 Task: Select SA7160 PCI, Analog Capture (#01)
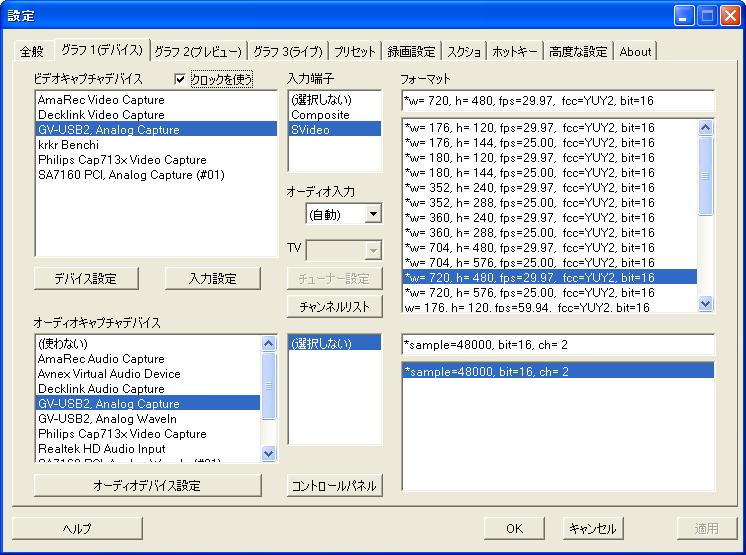[157, 175]
